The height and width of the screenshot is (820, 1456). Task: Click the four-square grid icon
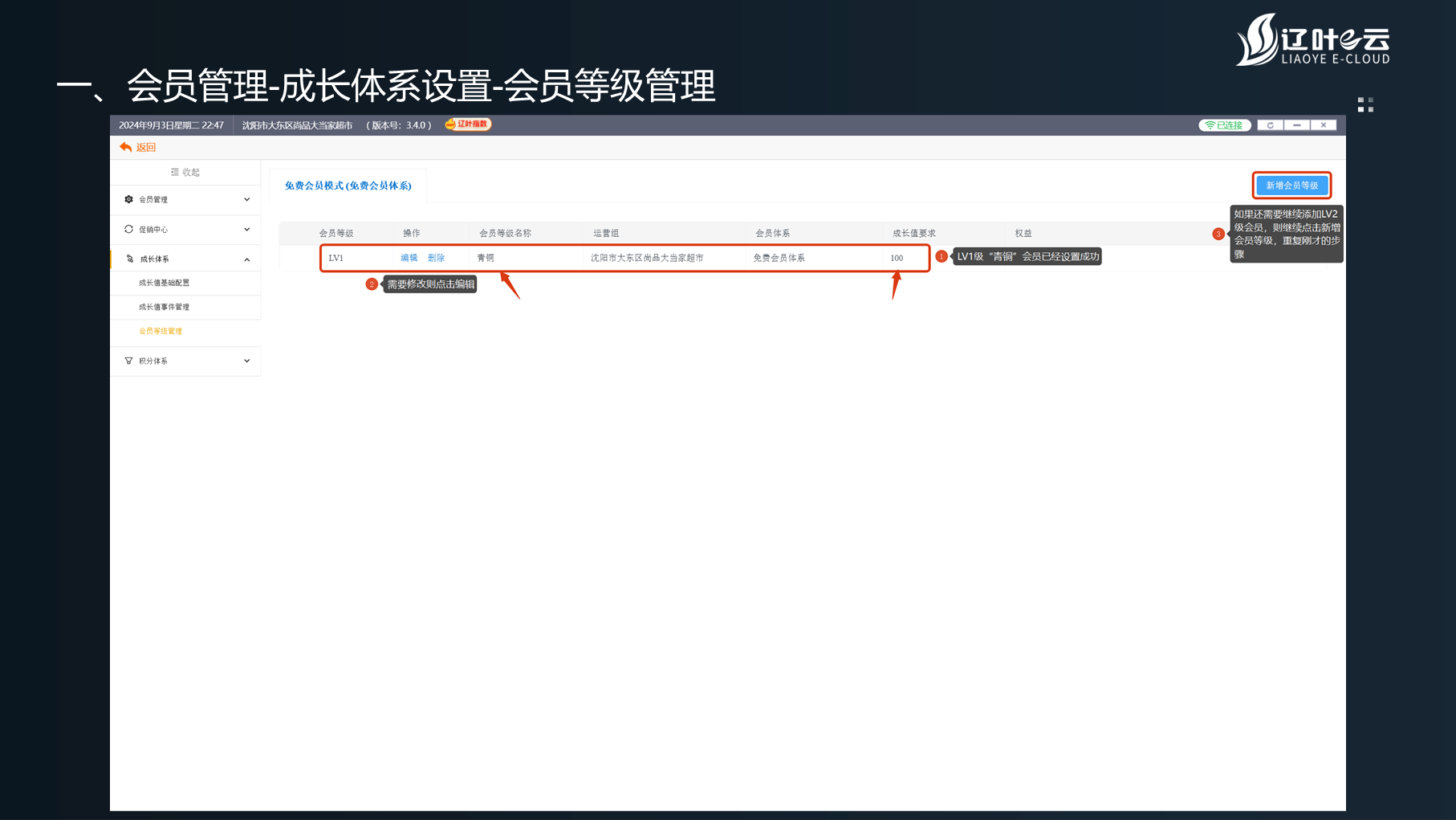click(x=1365, y=104)
